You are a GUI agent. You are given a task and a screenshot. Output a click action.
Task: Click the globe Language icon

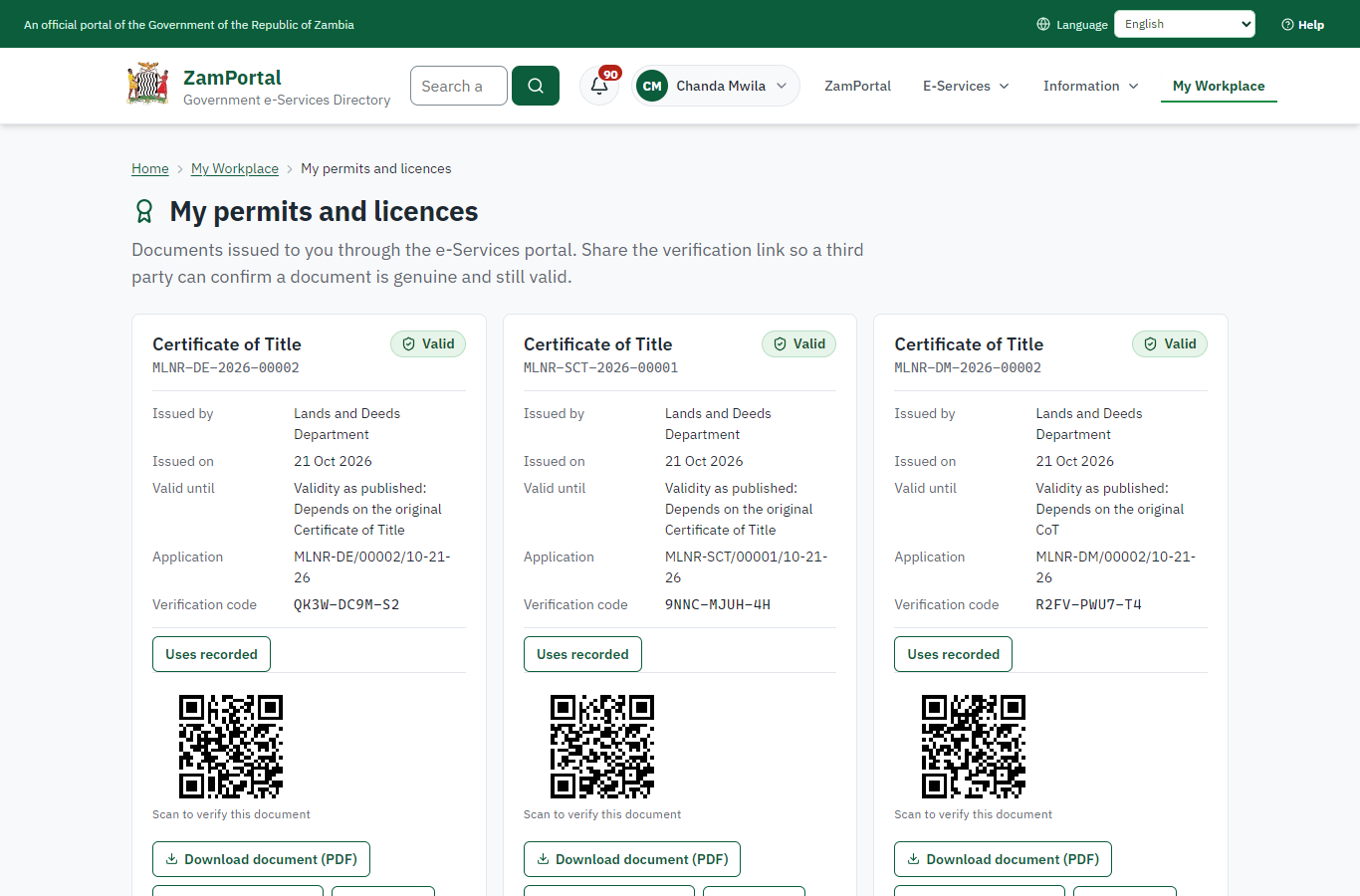point(1043,24)
